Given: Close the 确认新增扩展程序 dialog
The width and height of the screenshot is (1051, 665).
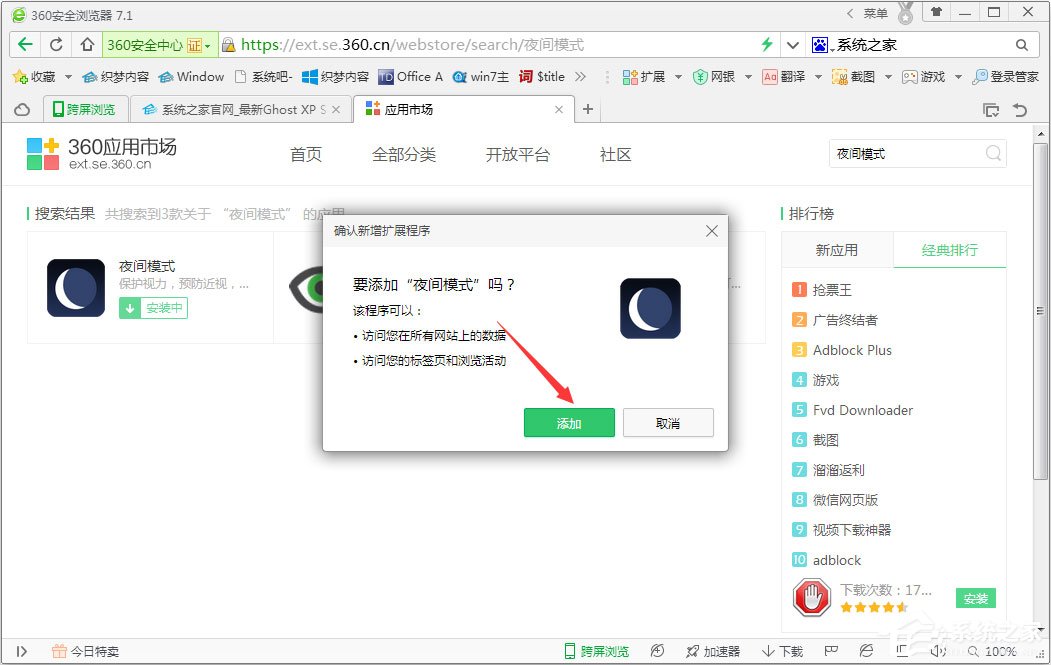Looking at the screenshot, I should pyautogui.click(x=712, y=231).
